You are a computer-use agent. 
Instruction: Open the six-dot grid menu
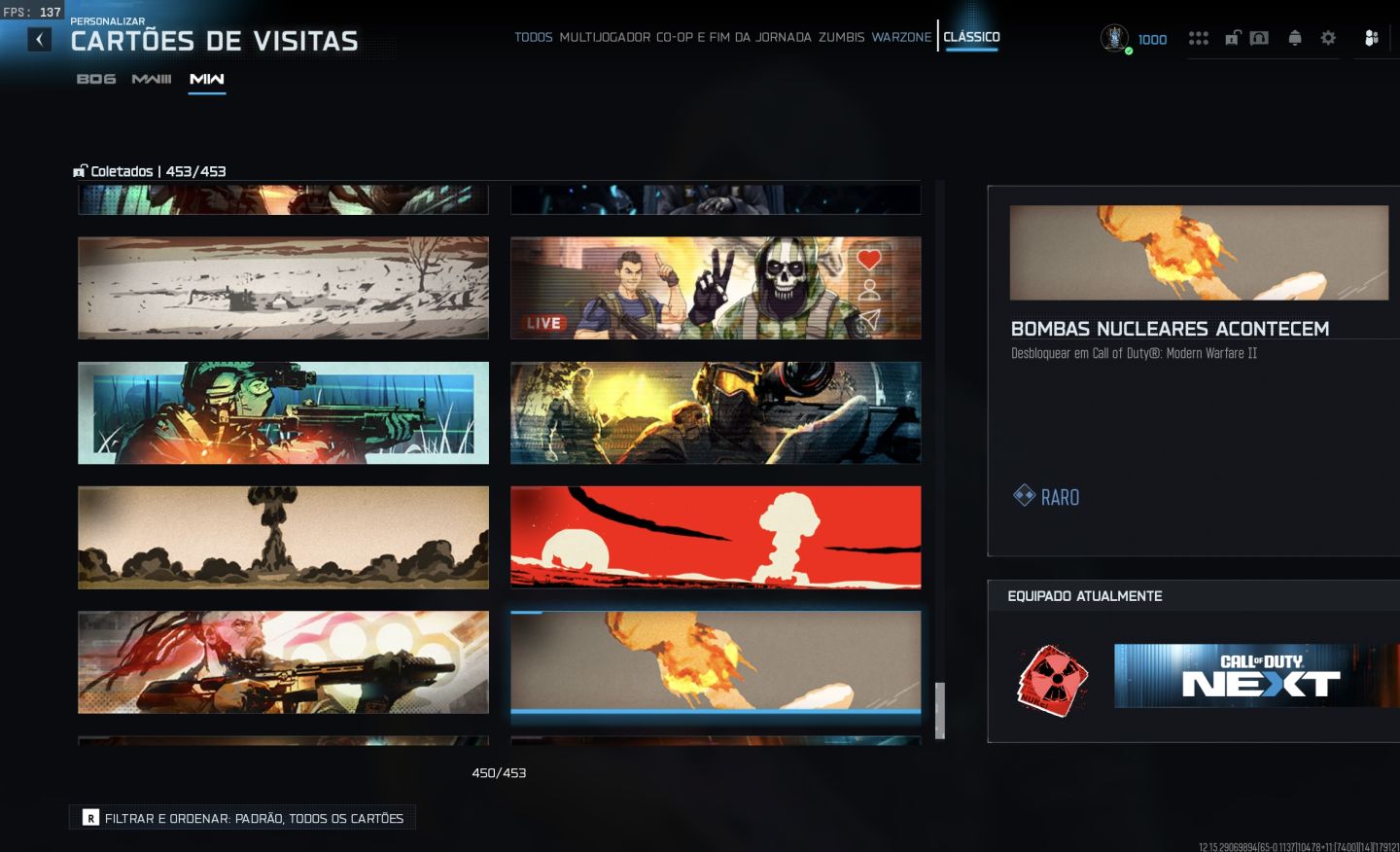click(1199, 38)
